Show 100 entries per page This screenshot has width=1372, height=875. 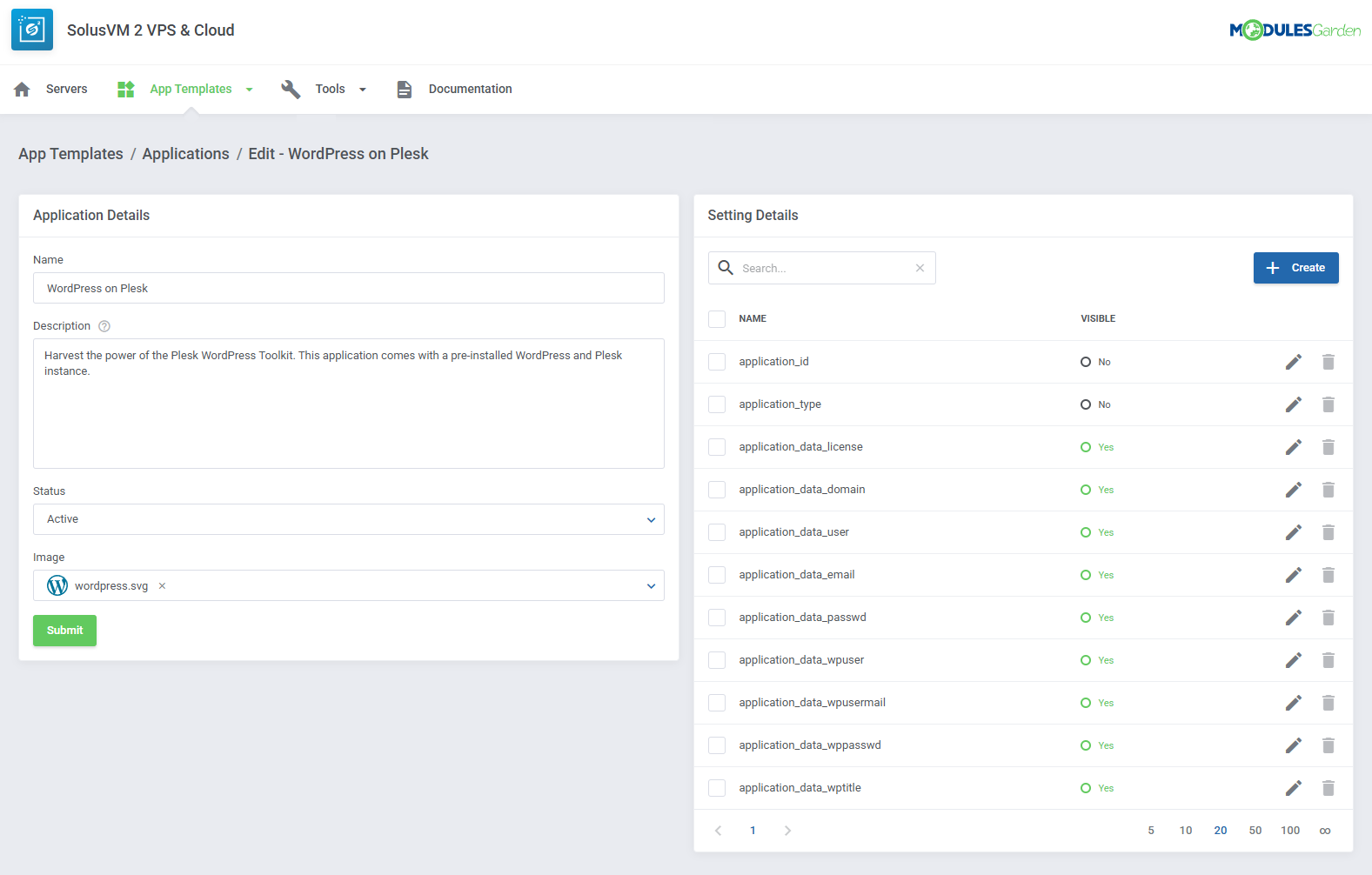pyautogui.click(x=1290, y=831)
